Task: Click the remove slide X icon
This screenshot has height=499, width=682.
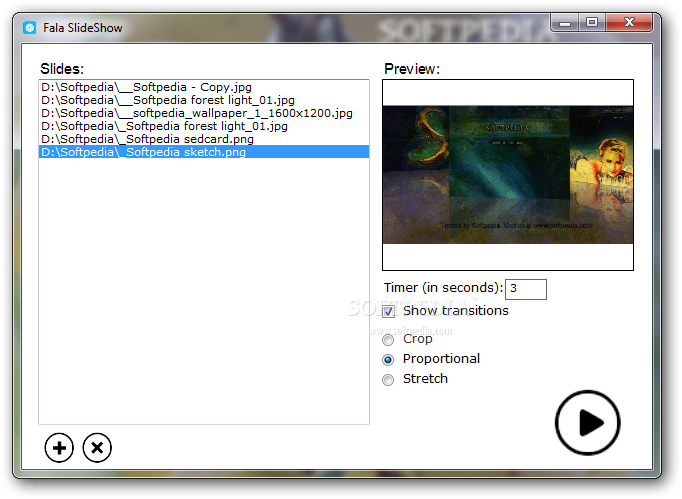Action: (x=97, y=448)
